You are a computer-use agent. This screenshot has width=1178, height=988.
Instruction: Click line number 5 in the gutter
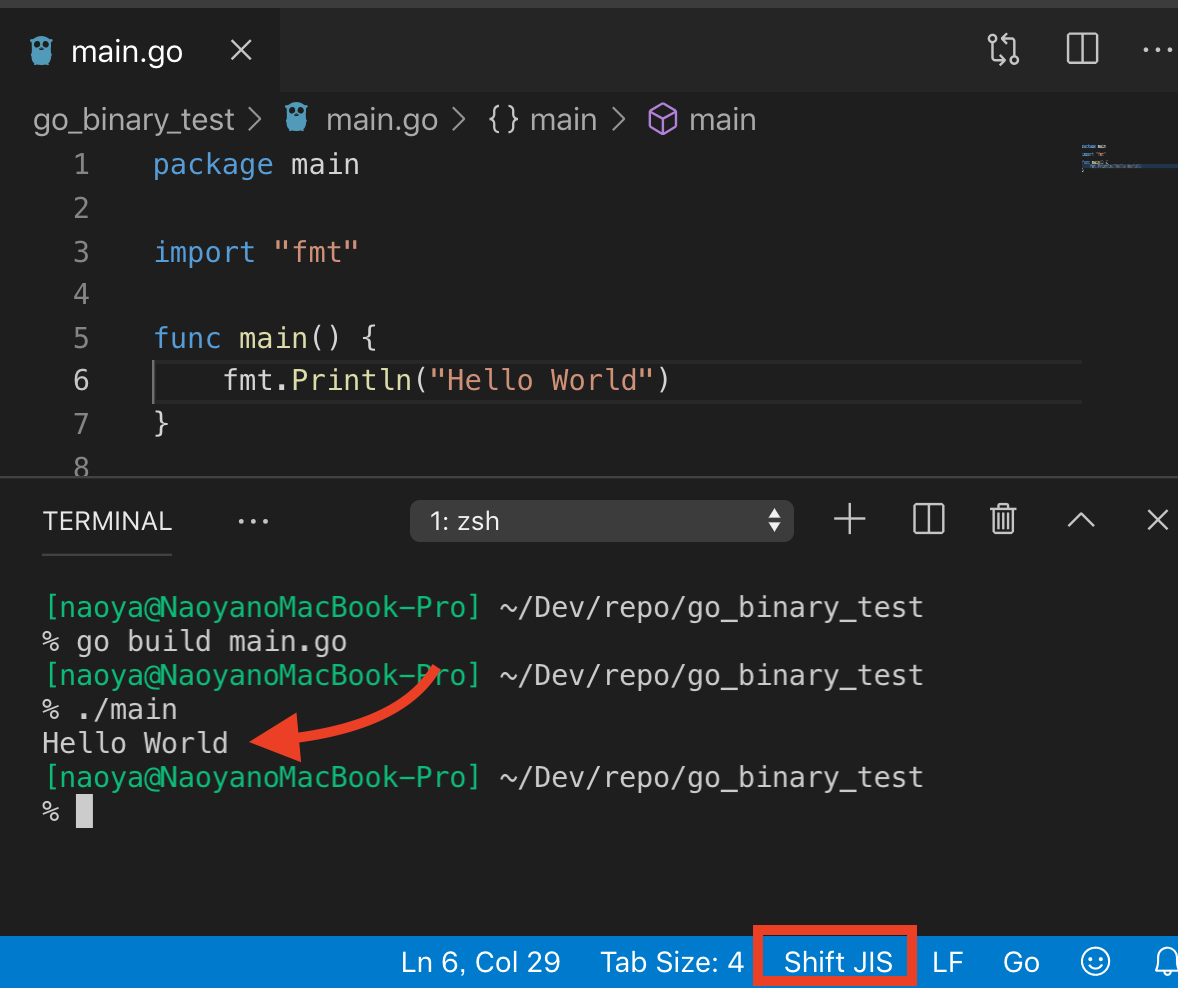tap(82, 338)
